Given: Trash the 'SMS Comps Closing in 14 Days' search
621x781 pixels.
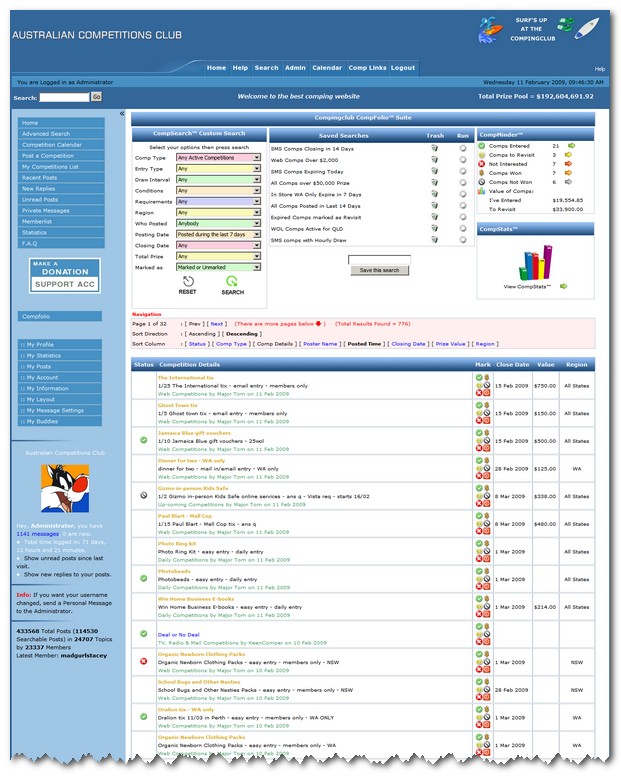Looking at the screenshot, I should [435, 148].
